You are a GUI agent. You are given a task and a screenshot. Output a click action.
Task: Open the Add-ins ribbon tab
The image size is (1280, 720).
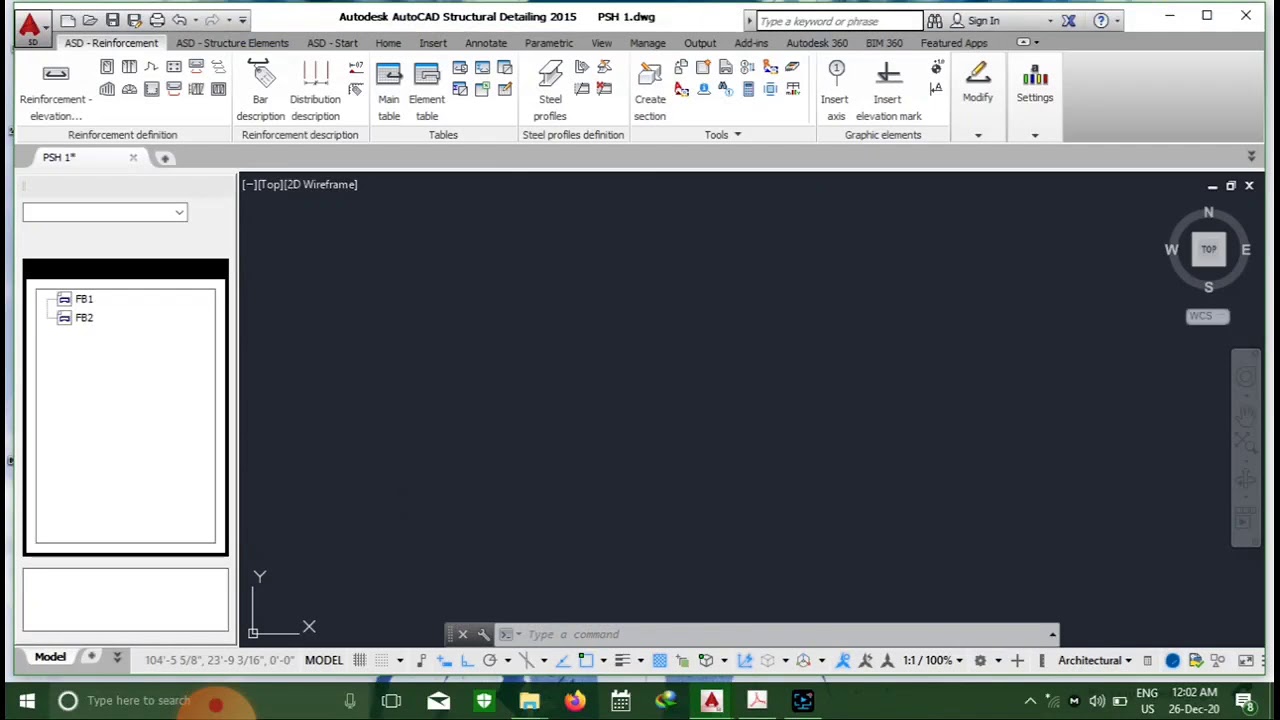coord(751,43)
